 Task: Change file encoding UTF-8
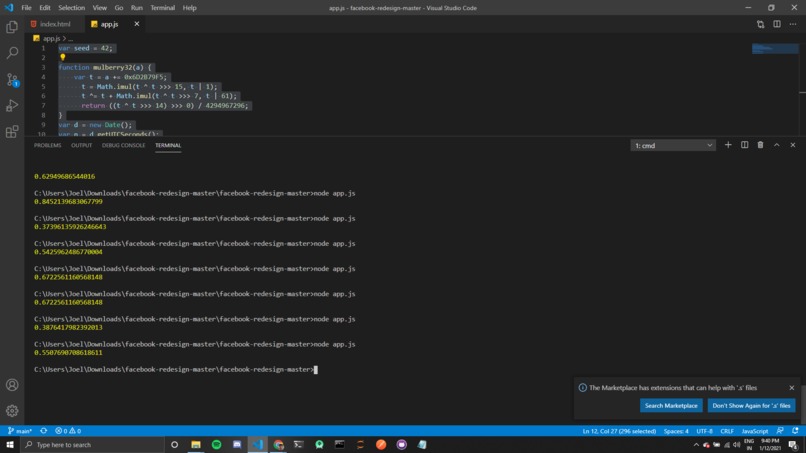pos(704,431)
